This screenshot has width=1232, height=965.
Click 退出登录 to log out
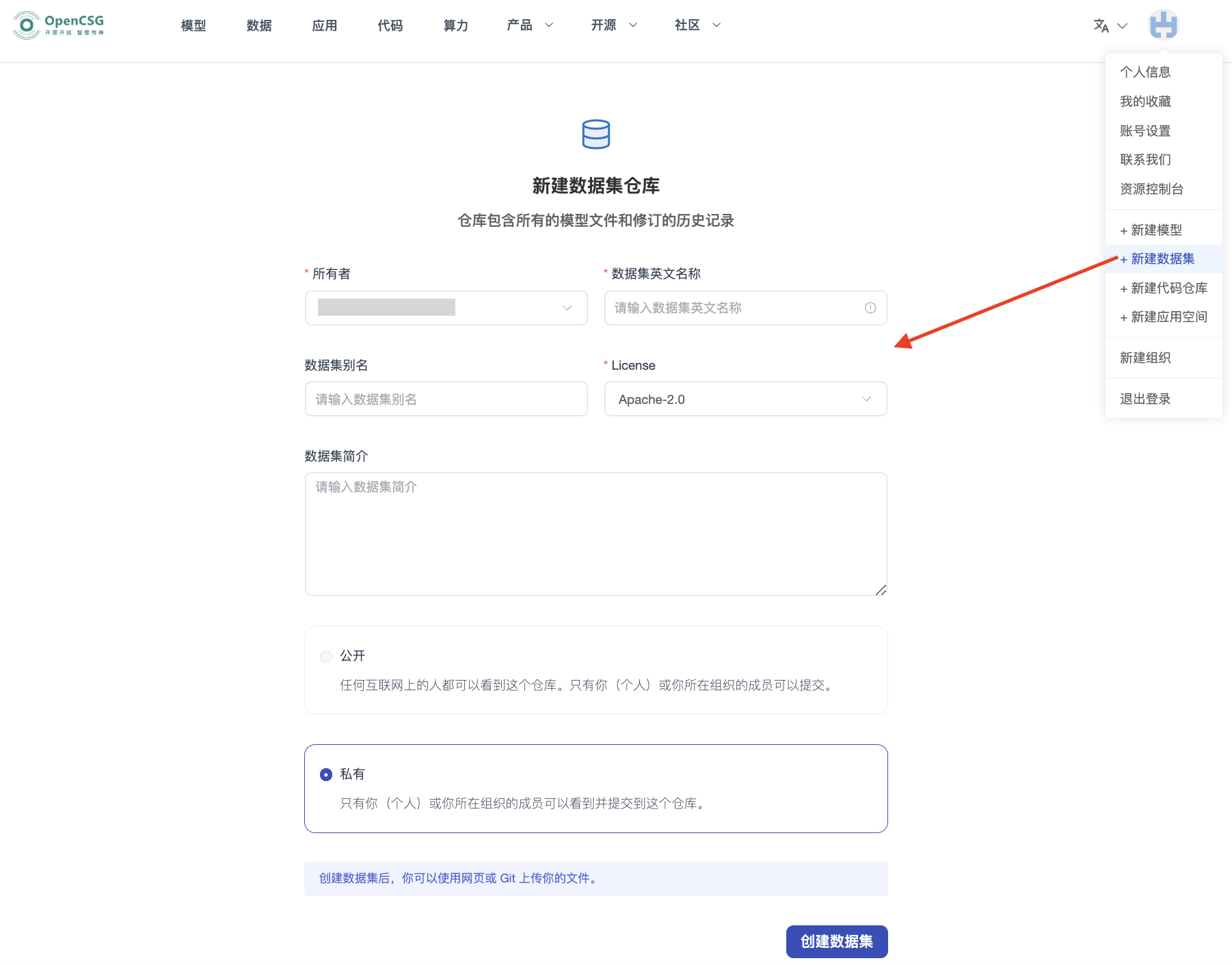pyautogui.click(x=1144, y=398)
